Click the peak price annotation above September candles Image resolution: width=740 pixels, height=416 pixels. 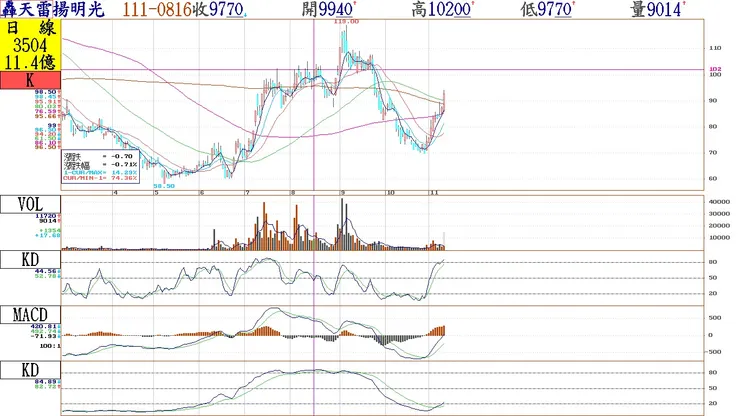pos(346,22)
